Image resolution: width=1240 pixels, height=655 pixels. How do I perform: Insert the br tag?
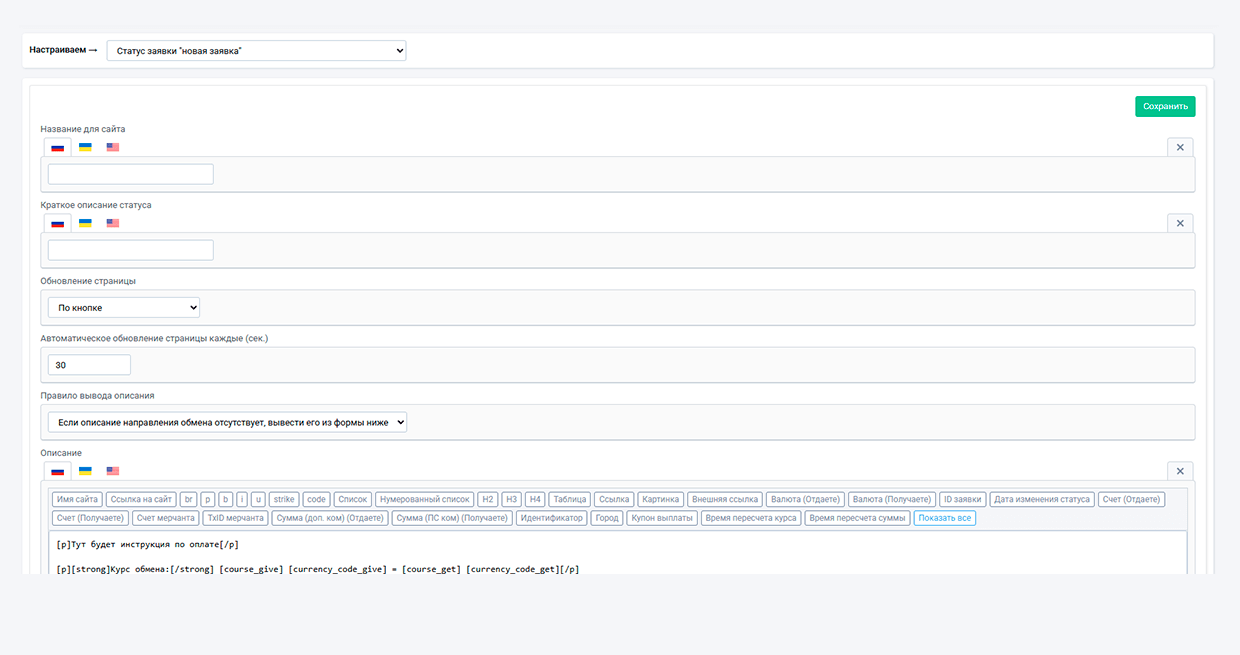pyautogui.click(x=188, y=499)
